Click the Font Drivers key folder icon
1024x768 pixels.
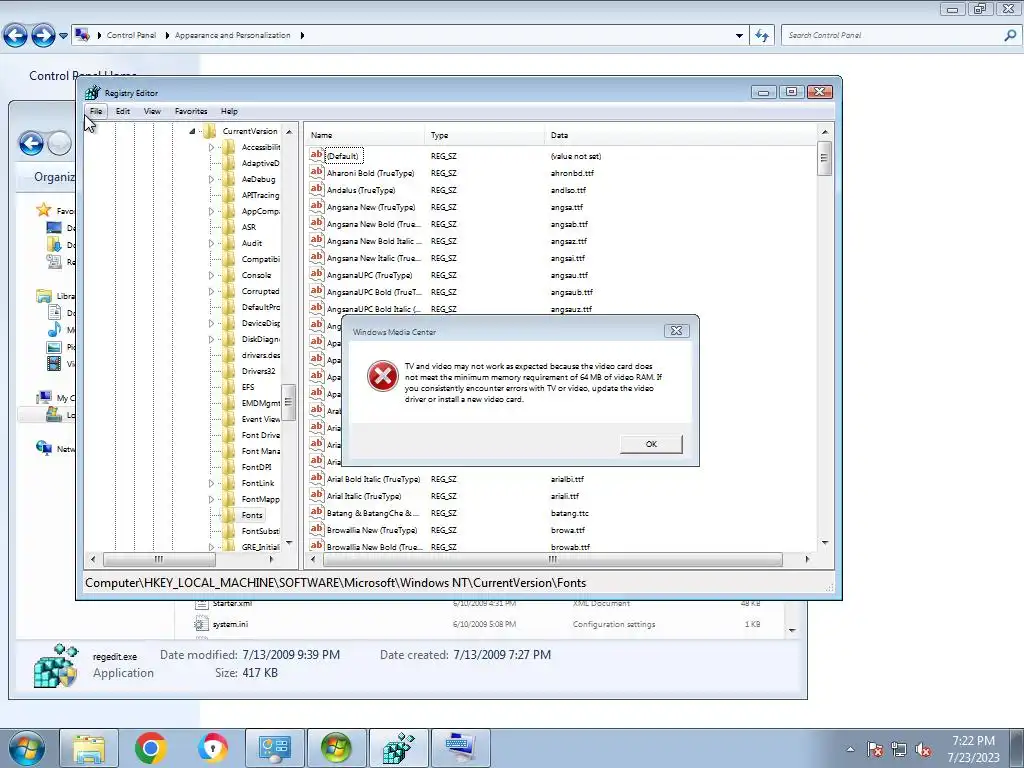click(x=229, y=435)
